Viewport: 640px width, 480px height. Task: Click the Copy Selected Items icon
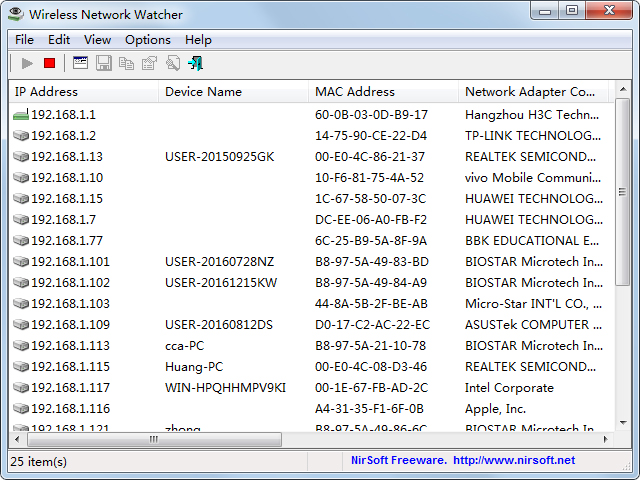point(126,63)
